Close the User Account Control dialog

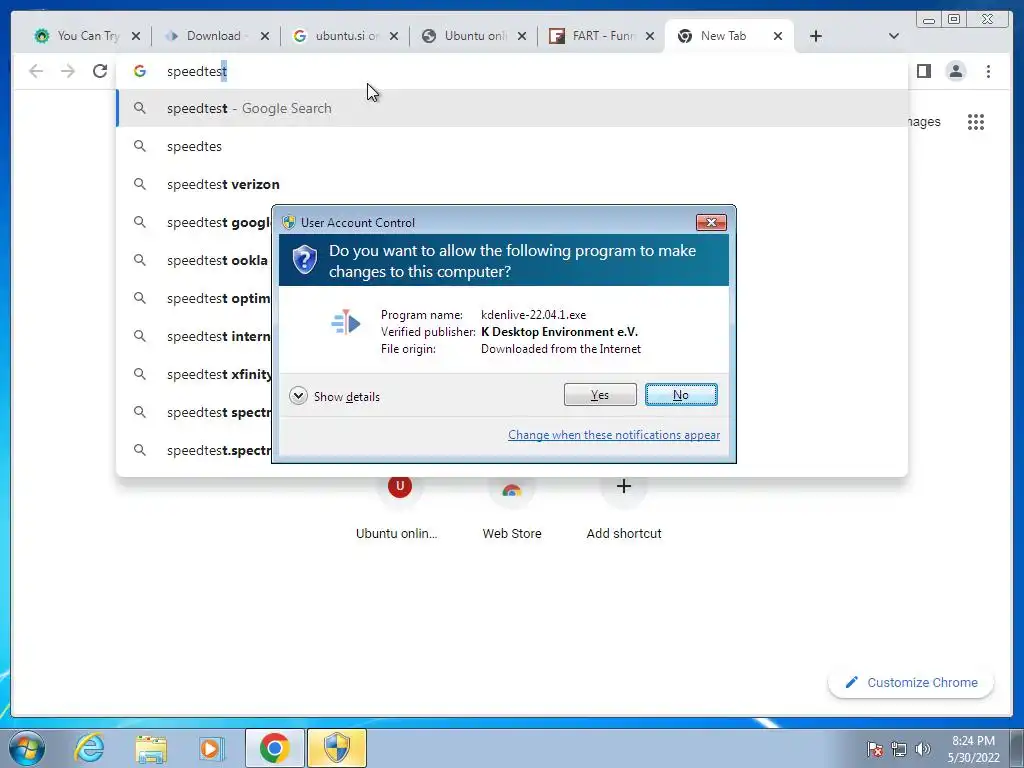pyautogui.click(x=711, y=223)
